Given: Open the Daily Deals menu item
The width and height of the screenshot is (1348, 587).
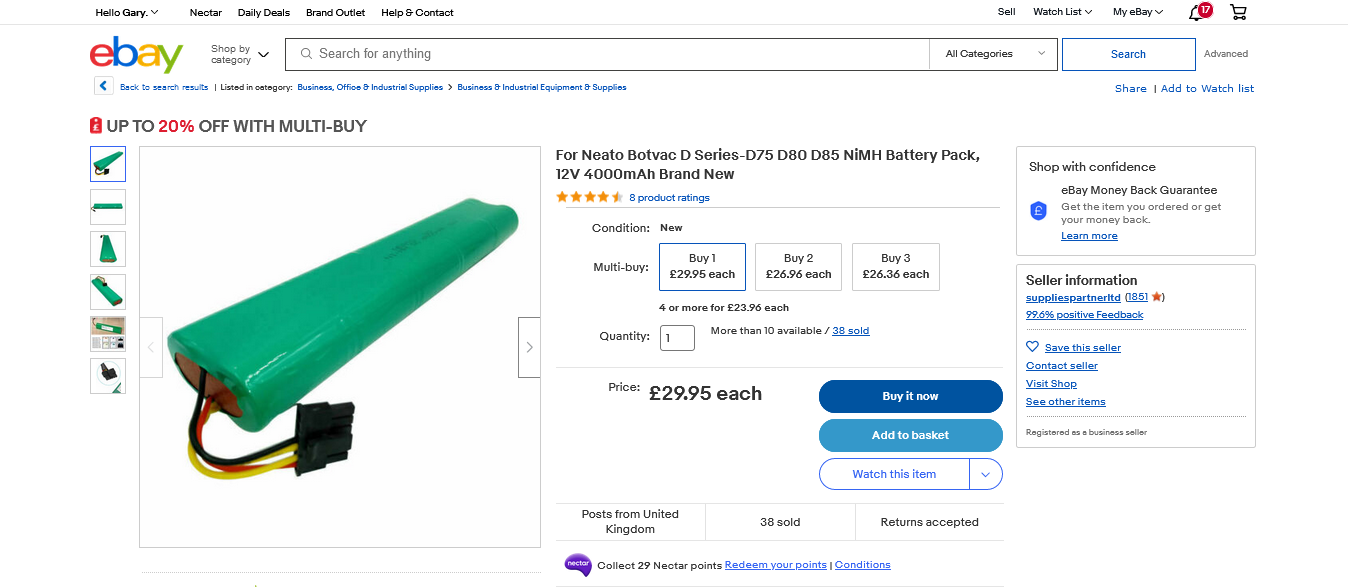Looking at the screenshot, I should (264, 12).
